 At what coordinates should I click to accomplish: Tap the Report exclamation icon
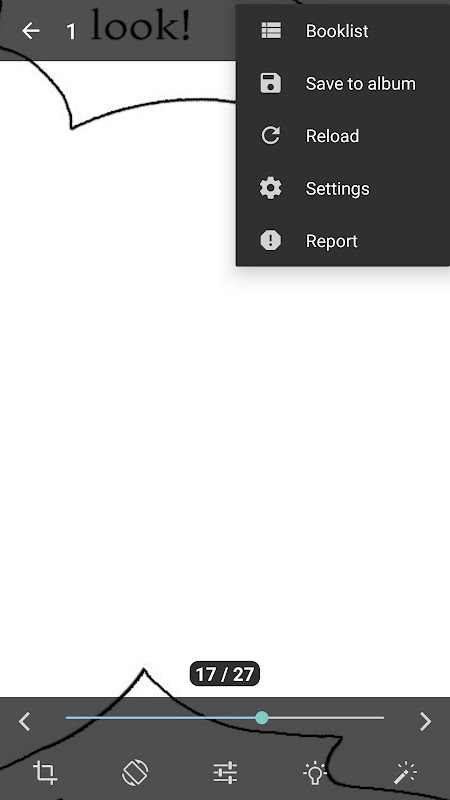click(270, 240)
